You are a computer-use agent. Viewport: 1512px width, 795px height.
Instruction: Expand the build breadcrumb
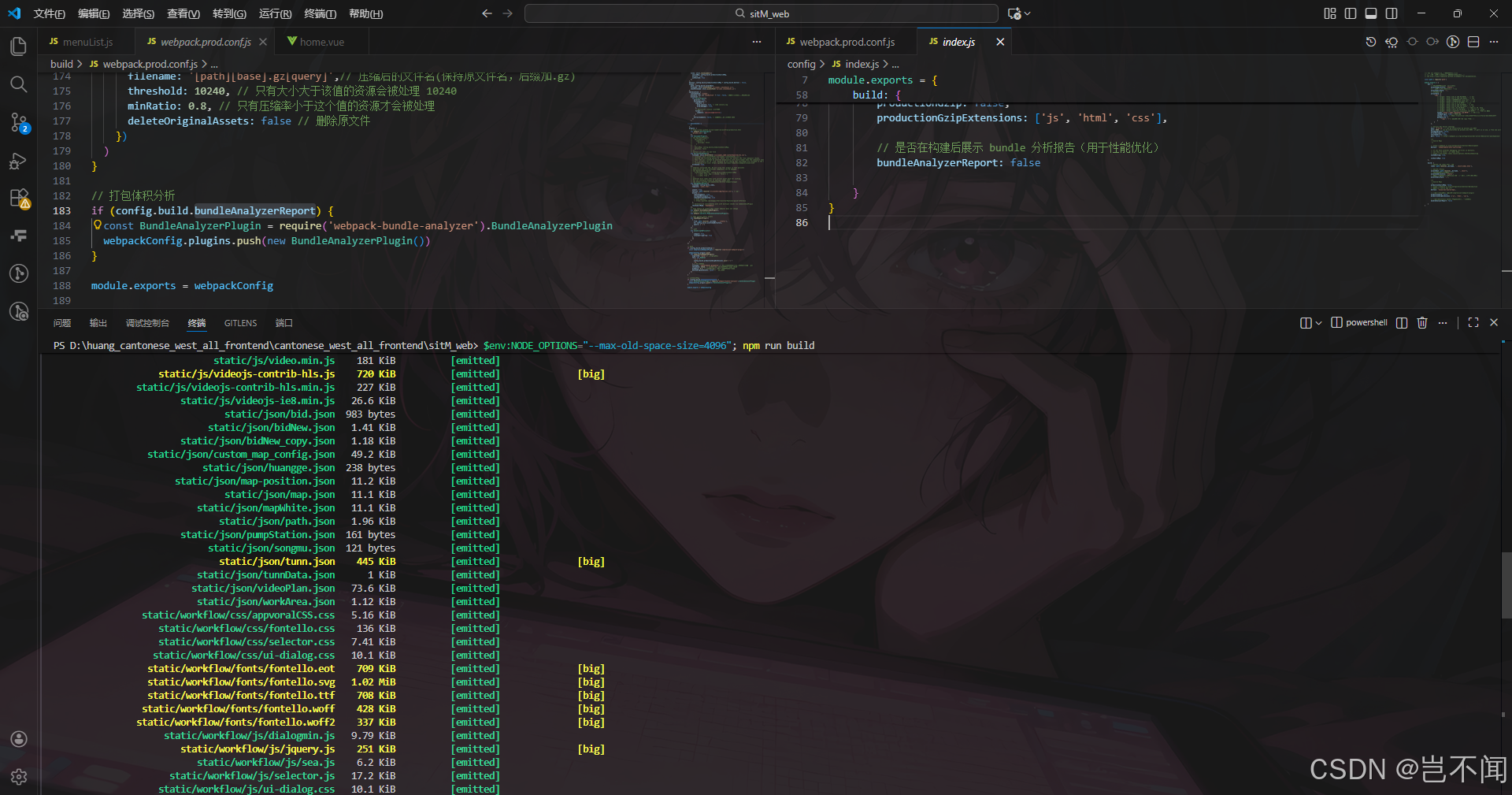pyautogui.click(x=63, y=64)
